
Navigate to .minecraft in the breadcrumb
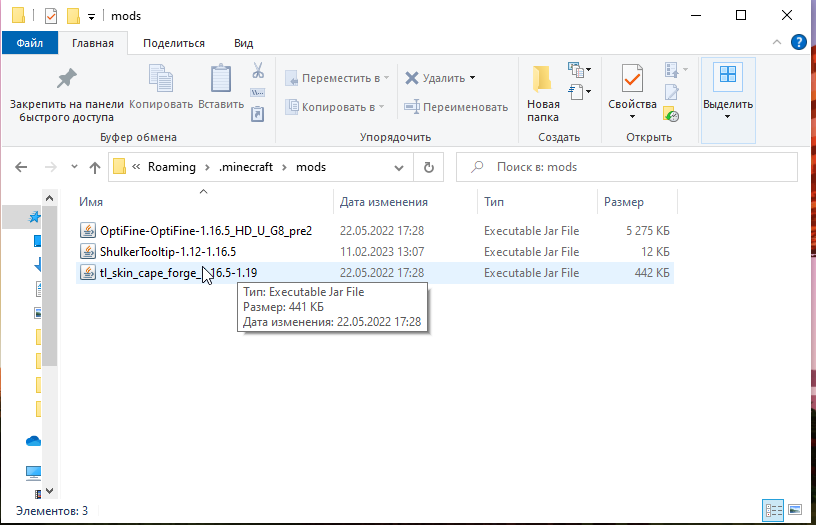point(246,167)
